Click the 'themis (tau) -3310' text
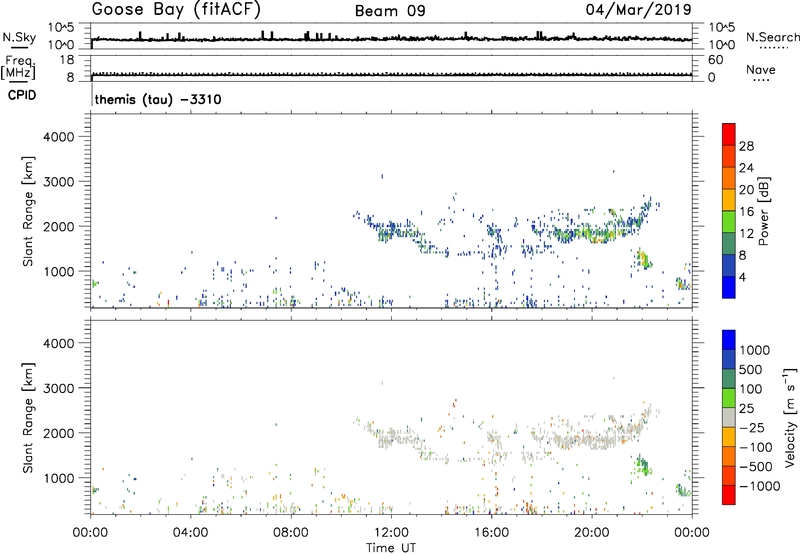 (x=158, y=99)
